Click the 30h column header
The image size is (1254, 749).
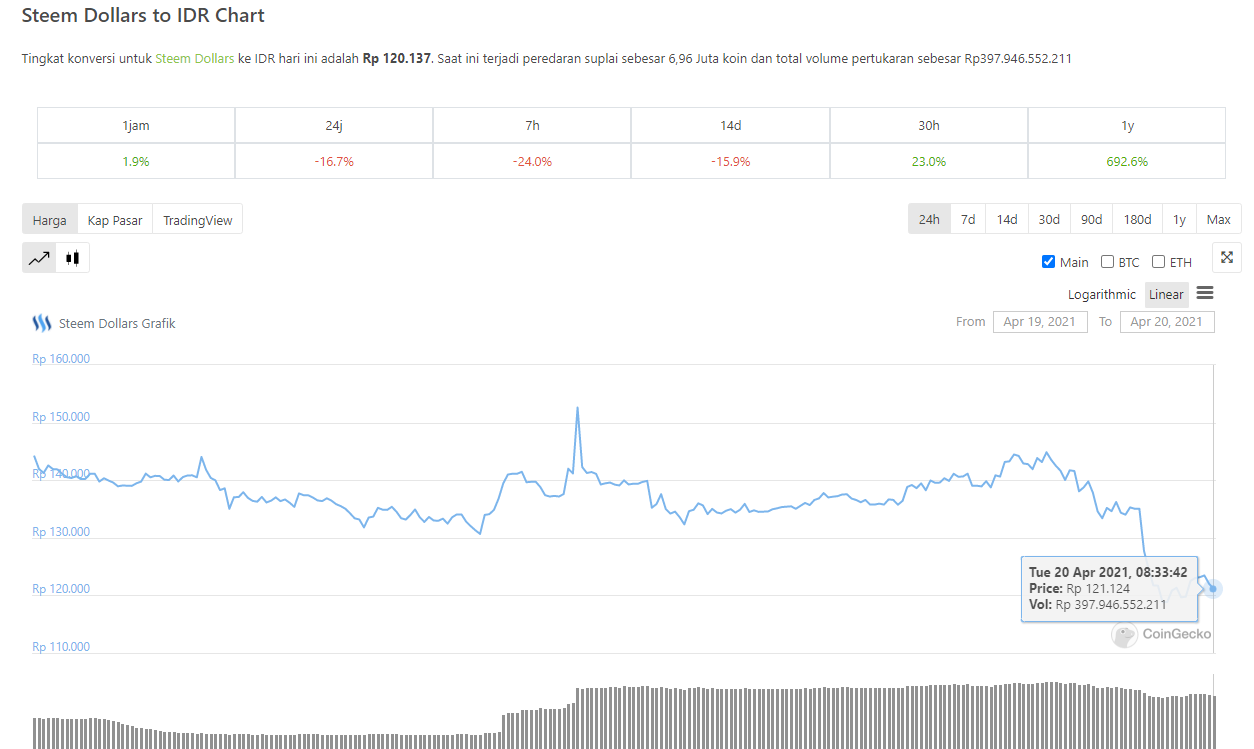coord(928,126)
